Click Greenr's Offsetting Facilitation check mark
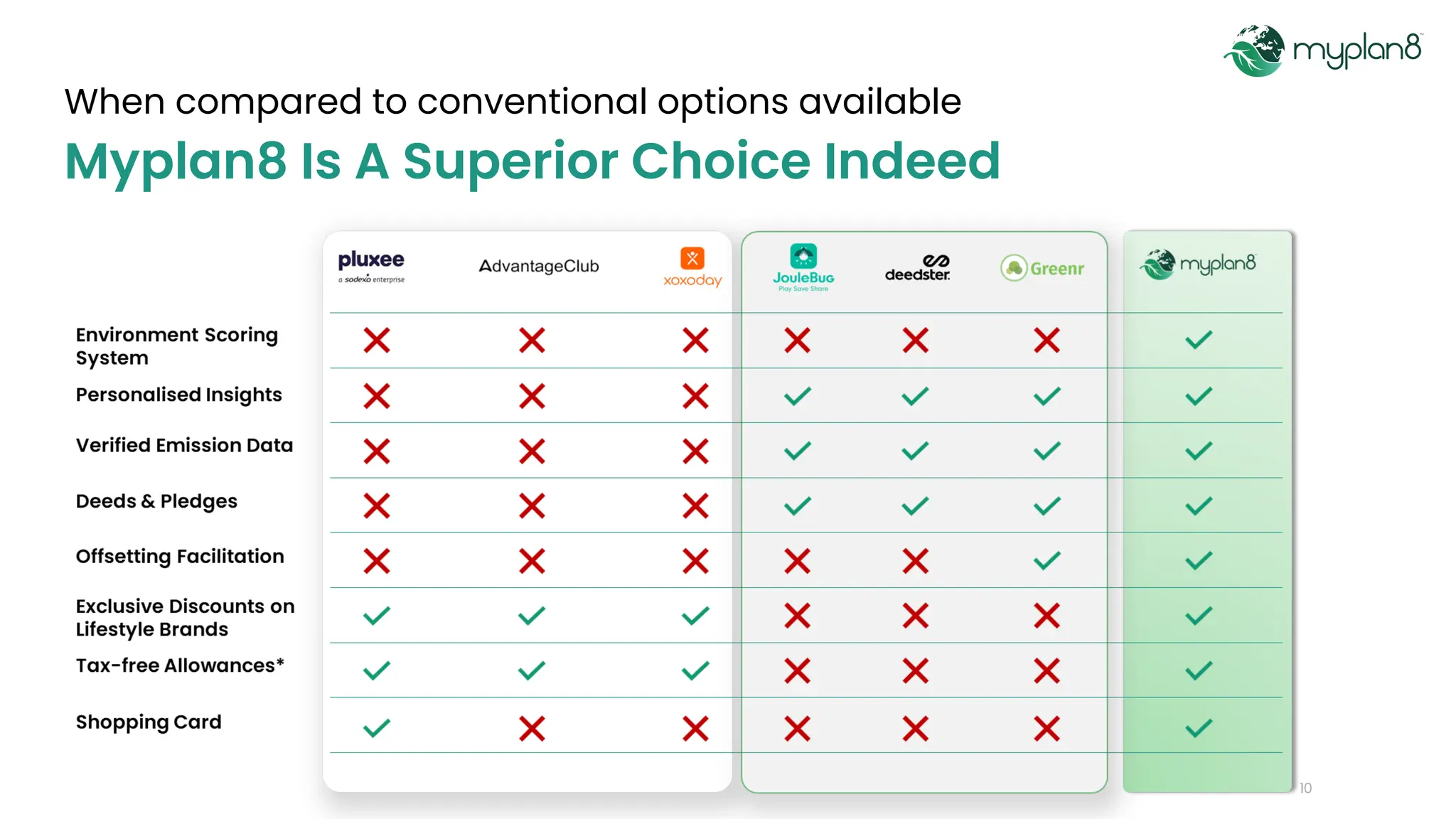1456x819 pixels. pyautogui.click(x=1046, y=561)
